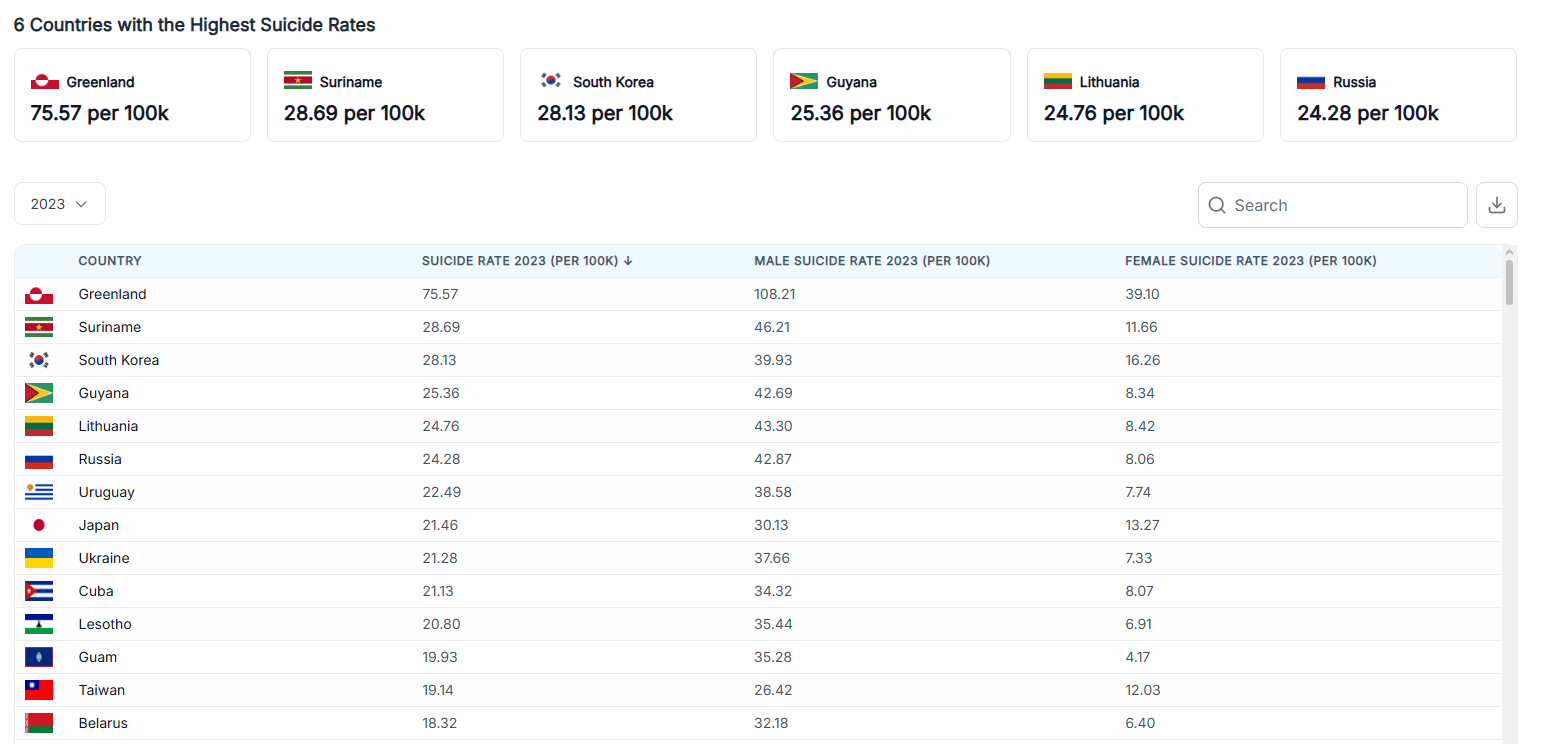The width and height of the screenshot is (1561, 744).
Task: Click the Russia flag in the top card
Action: (x=1311, y=82)
